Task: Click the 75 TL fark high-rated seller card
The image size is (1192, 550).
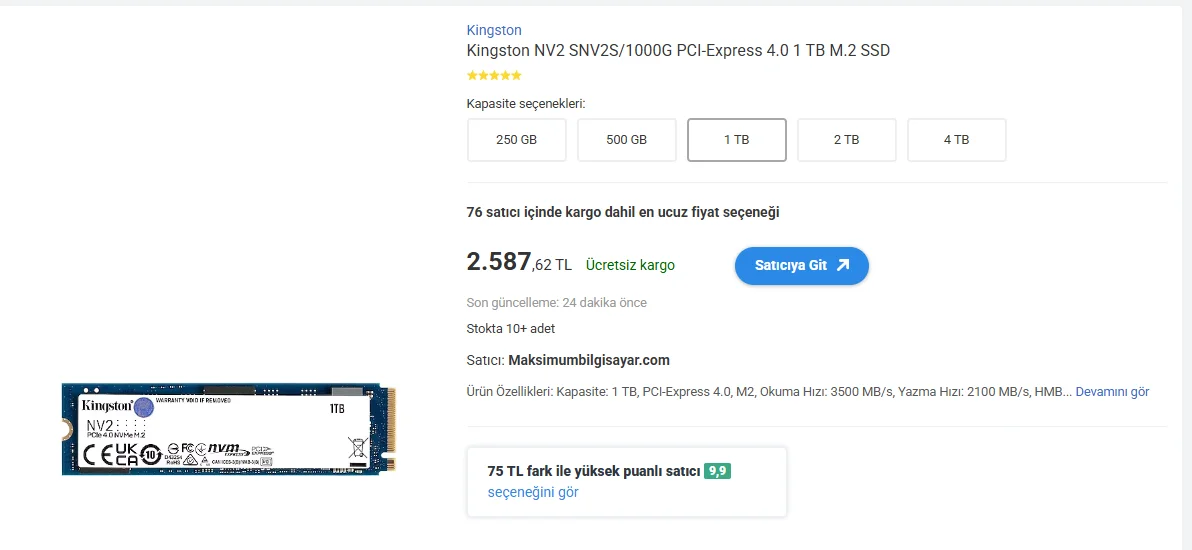Action: pos(626,482)
